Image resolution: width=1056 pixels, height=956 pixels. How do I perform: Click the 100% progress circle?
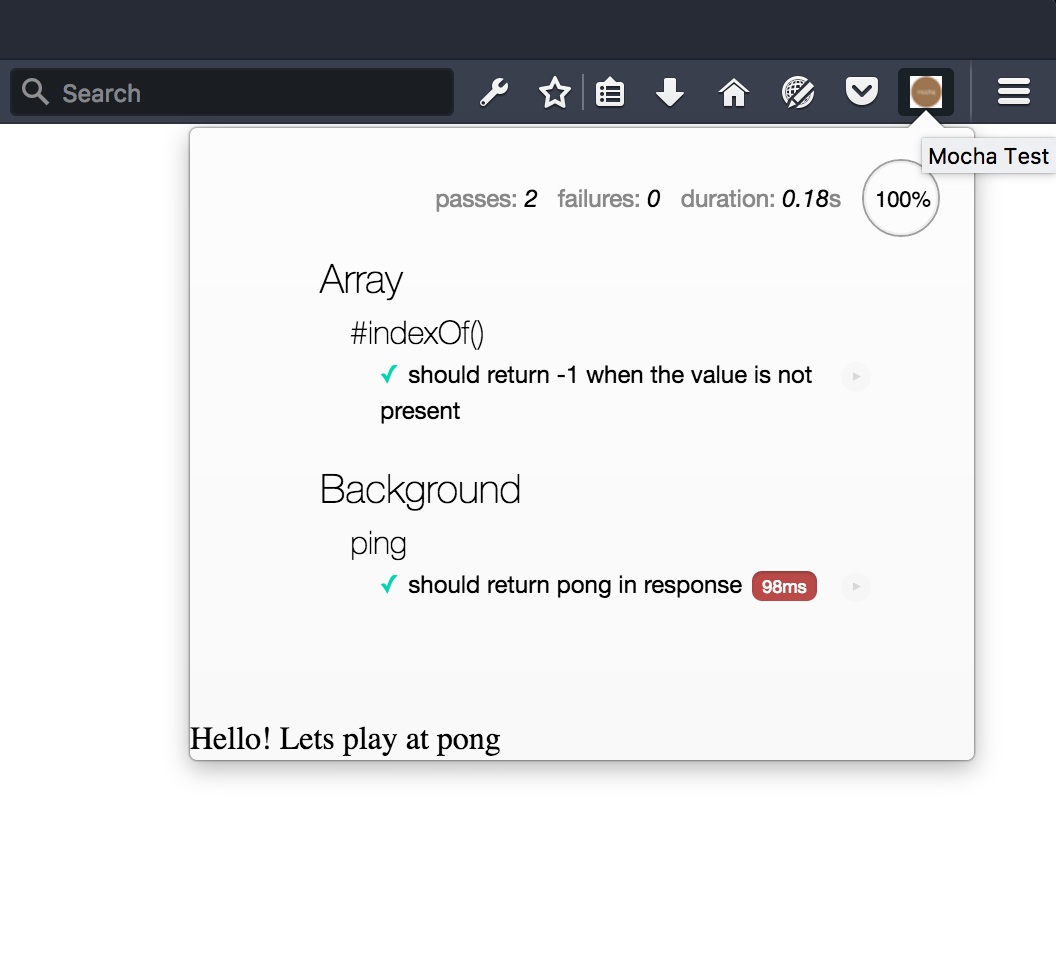coord(900,198)
